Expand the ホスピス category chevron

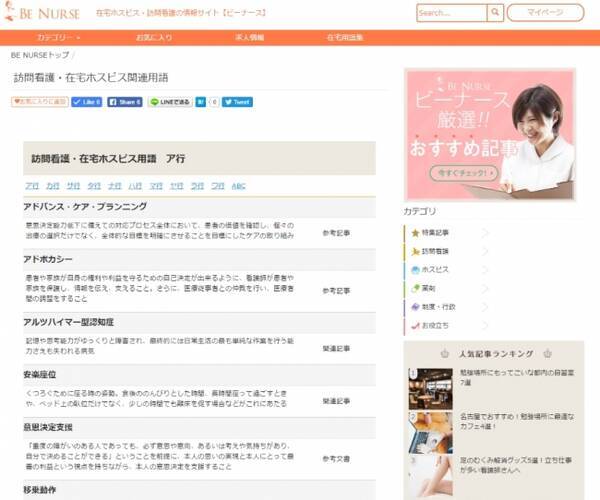click(484, 270)
